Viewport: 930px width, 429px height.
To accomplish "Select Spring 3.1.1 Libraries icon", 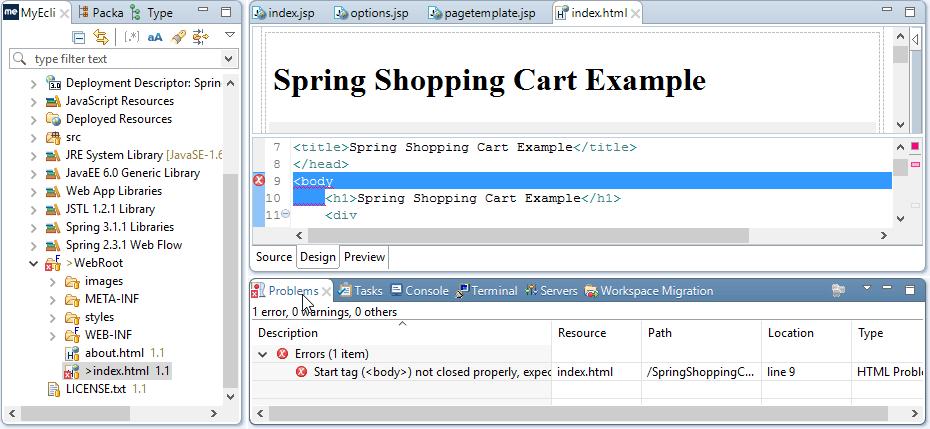I will point(53,227).
